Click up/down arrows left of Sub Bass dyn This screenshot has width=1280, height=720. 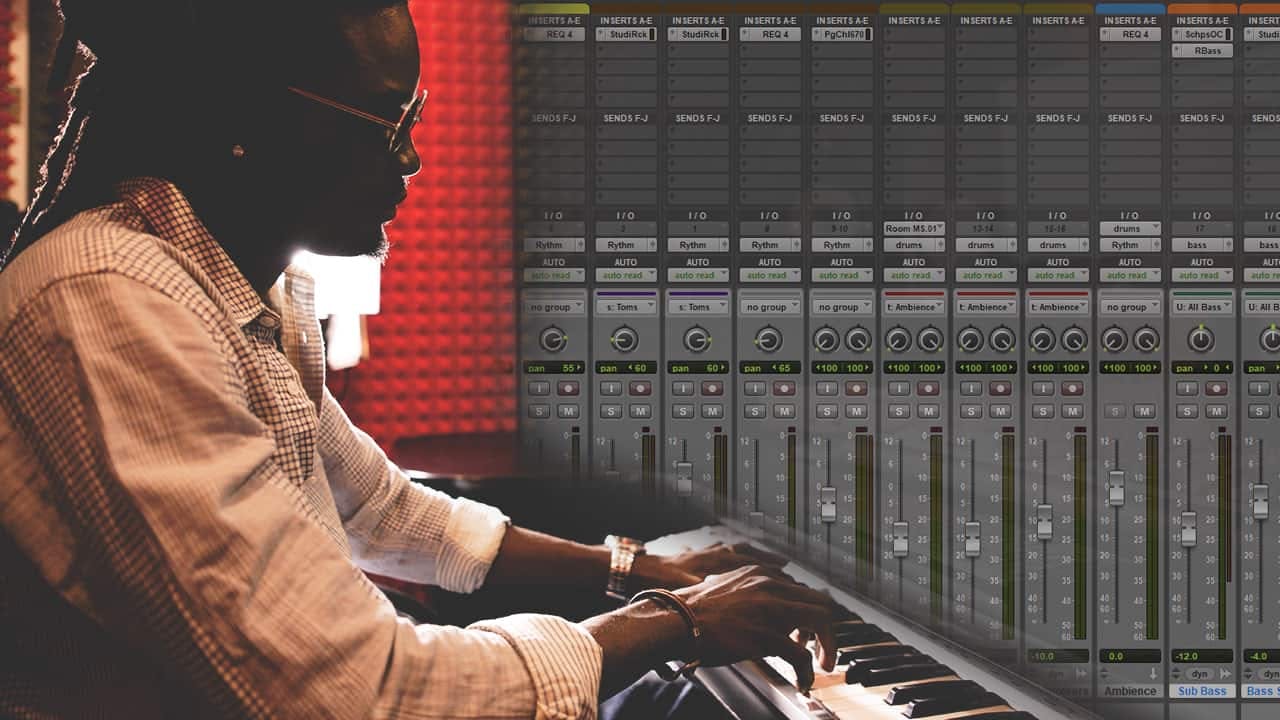(x=1177, y=674)
